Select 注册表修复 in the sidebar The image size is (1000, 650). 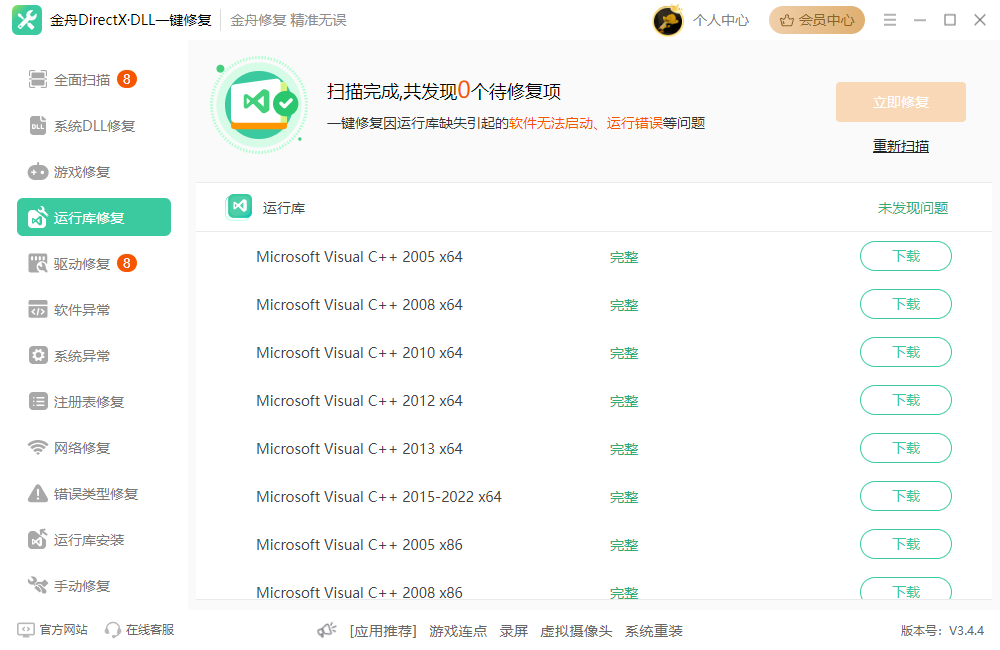pyautogui.click(x=80, y=400)
